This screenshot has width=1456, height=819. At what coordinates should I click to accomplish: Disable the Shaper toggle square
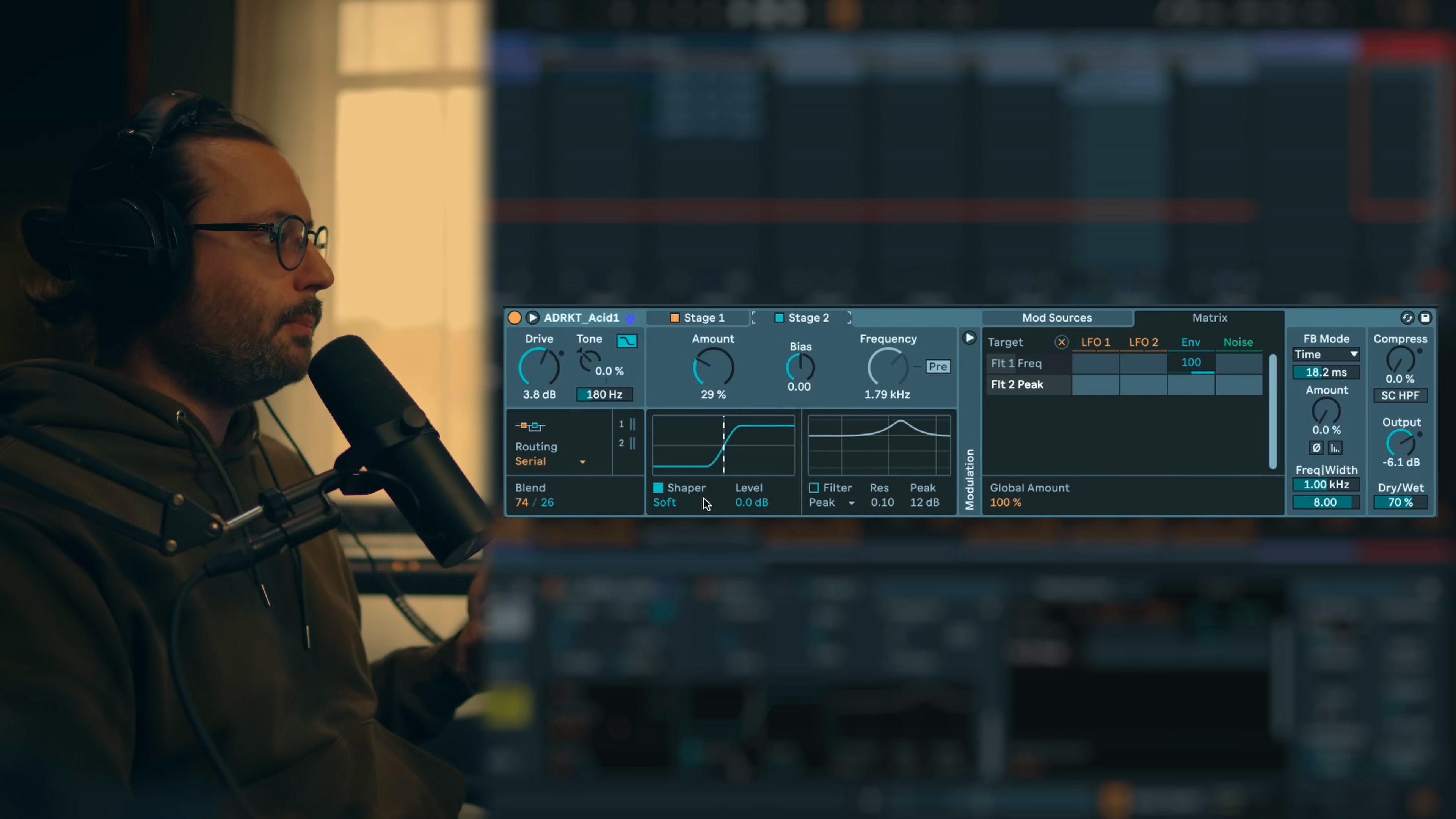[x=658, y=488]
